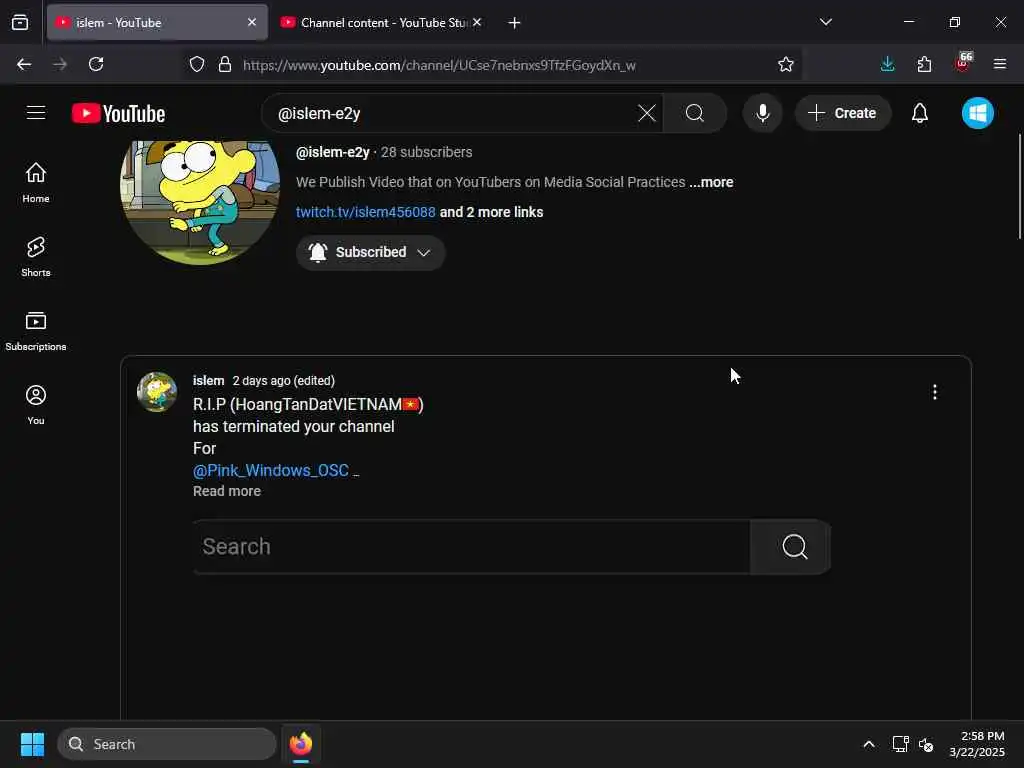The height and width of the screenshot is (768, 1024).
Task: Click the post author's small avatar
Action: point(157,392)
